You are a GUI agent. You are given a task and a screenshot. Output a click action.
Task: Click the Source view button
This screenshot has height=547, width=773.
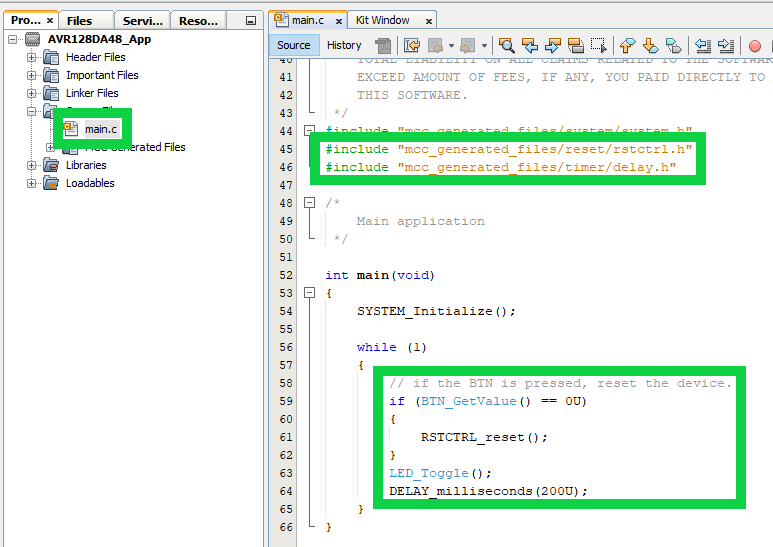(x=294, y=45)
